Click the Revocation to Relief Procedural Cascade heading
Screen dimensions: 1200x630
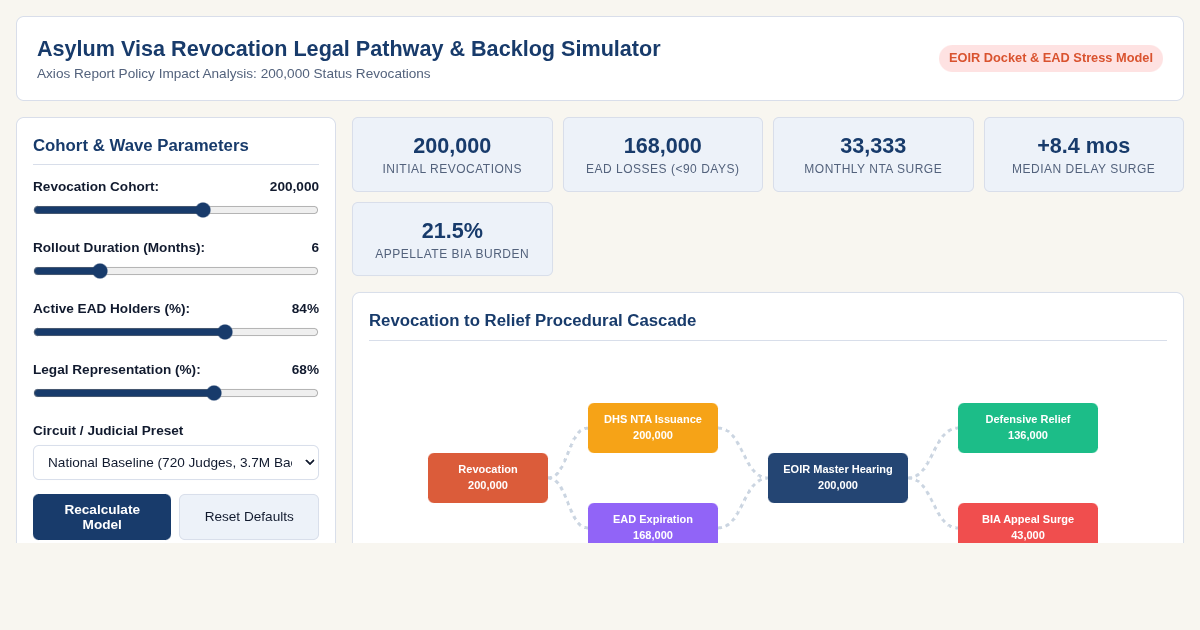coord(533,321)
